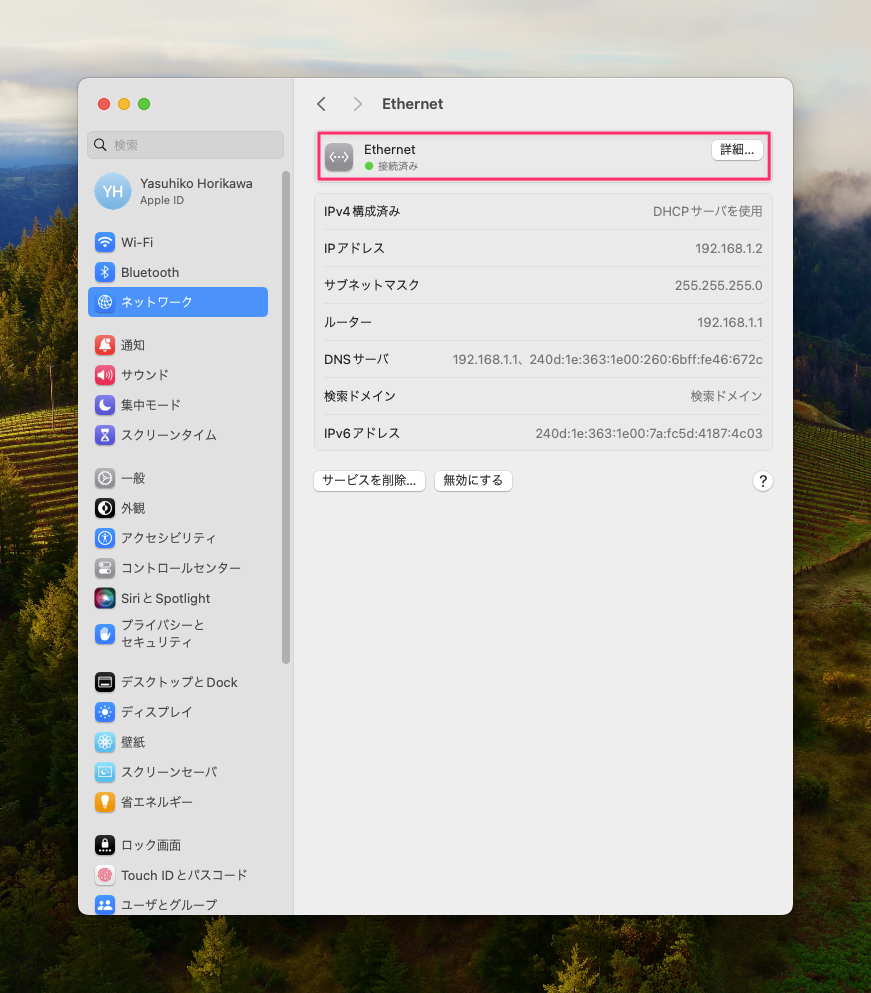Open Bluetooth settings icon
This screenshot has width=871, height=993.
click(x=105, y=272)
